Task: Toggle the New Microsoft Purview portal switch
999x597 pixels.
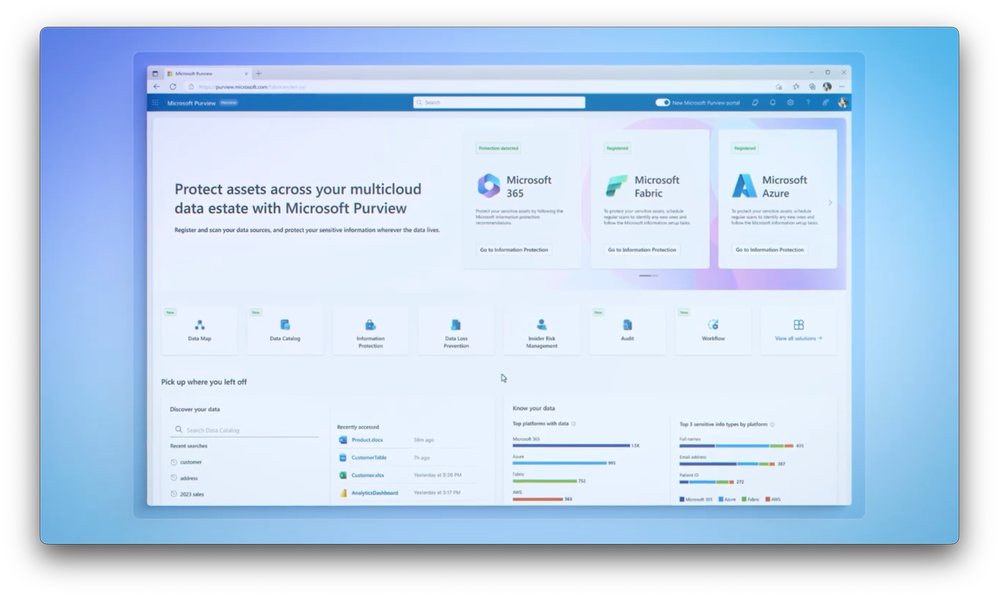Action: 663,103
